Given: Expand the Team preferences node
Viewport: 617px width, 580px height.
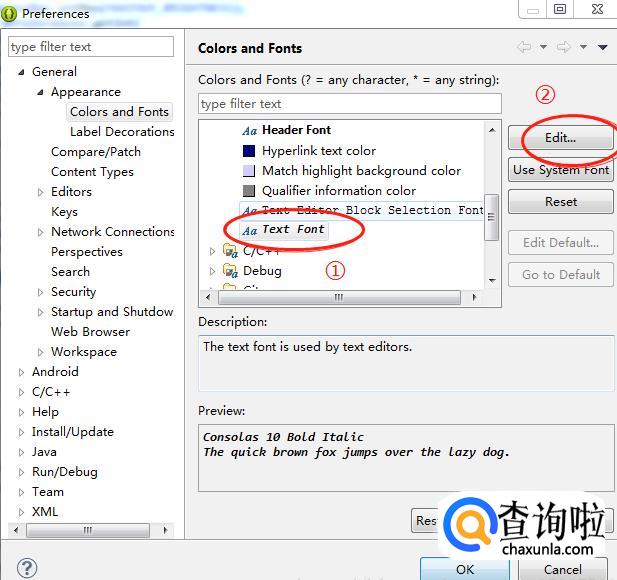Looking at the screenshot, I should click(x=21, y=492).
